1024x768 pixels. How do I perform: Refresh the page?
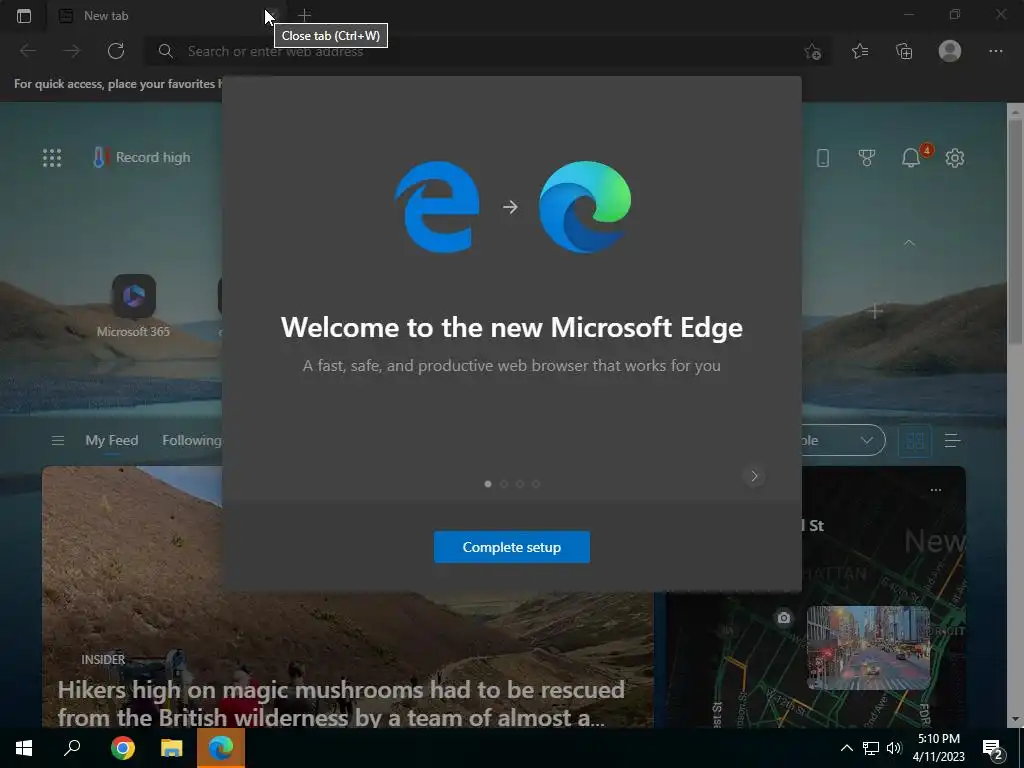coord(116,51)
